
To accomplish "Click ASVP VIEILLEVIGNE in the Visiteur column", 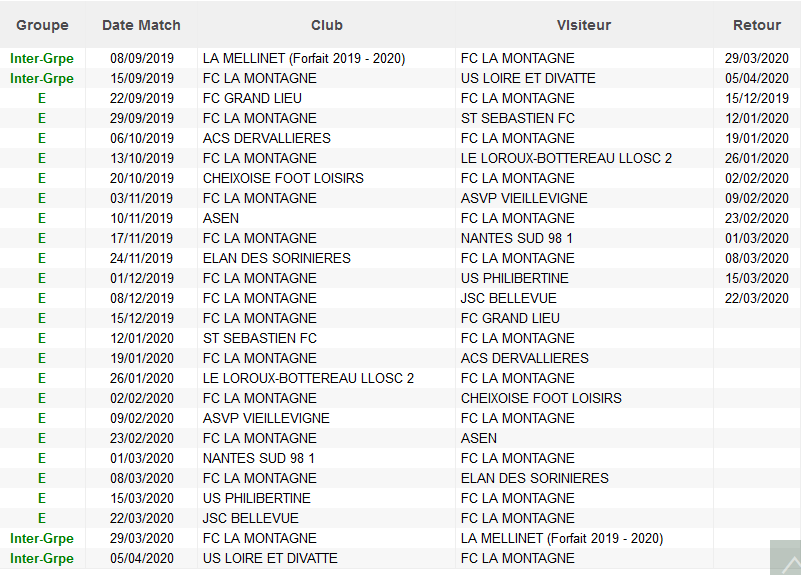I will click(524, 198).
